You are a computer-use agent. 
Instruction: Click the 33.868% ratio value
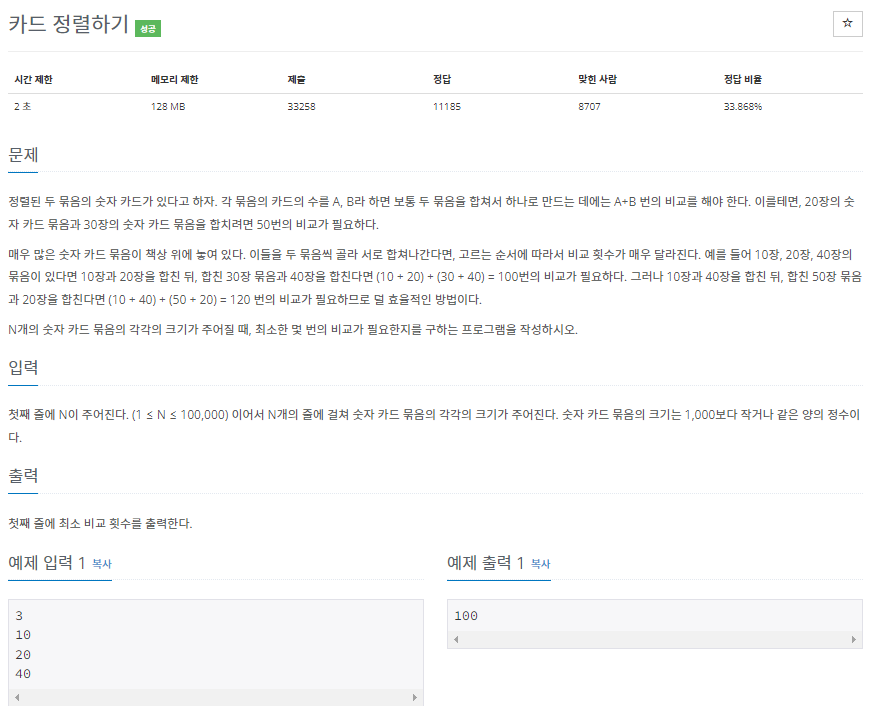(x=743, y=106)
